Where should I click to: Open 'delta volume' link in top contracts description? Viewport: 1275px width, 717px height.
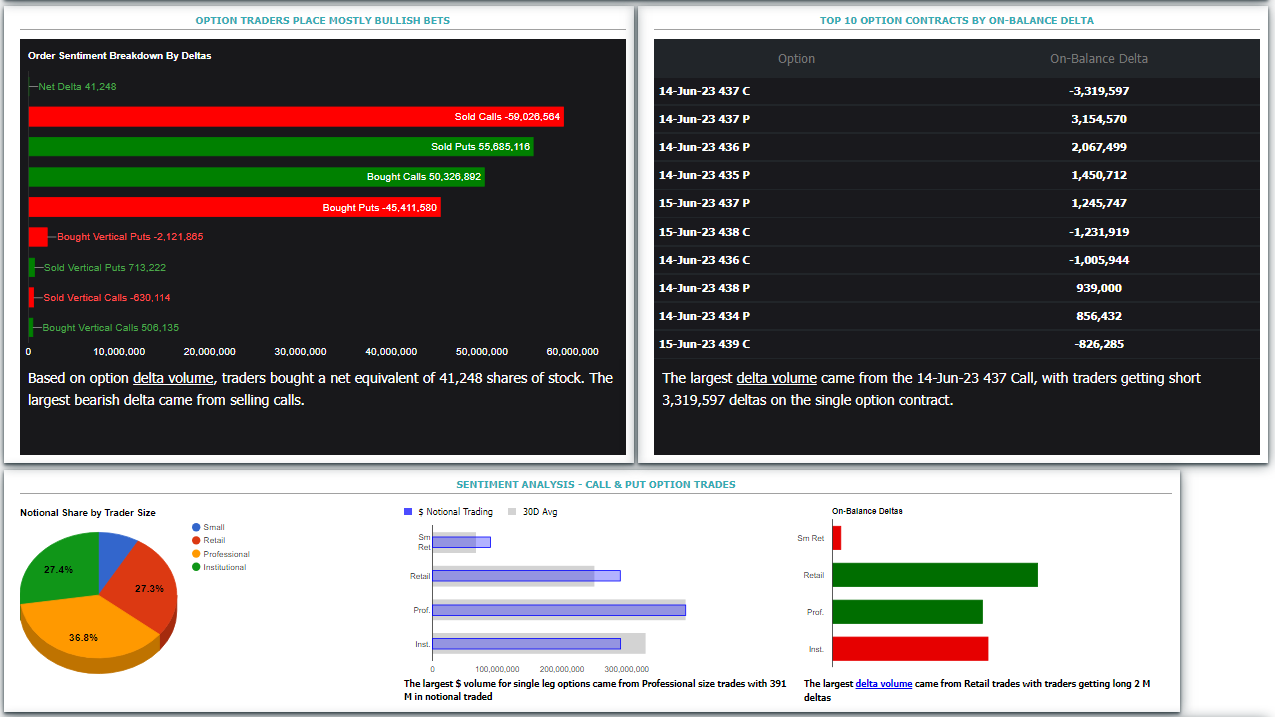tap(777, 378)
